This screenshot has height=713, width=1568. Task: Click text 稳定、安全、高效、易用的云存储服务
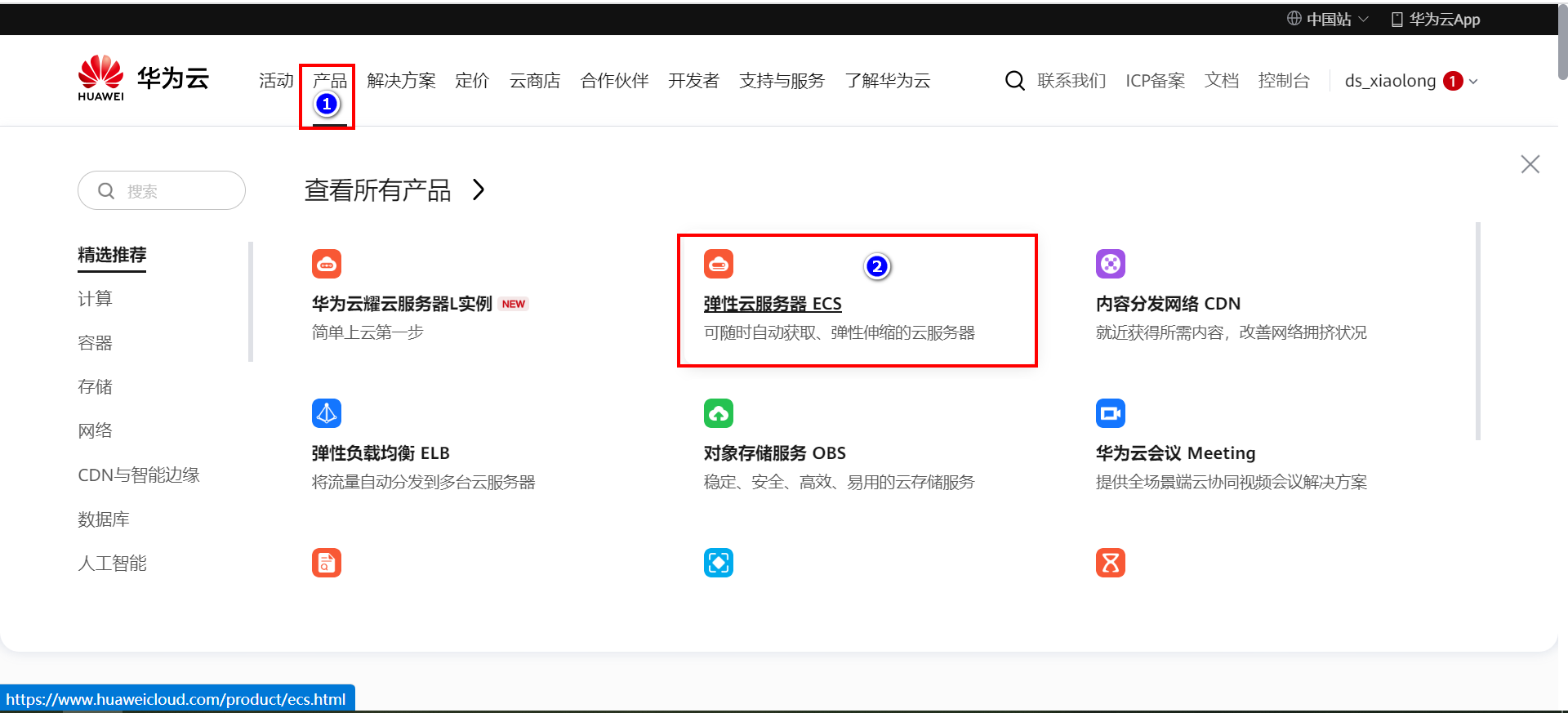[x=840, y=482]
